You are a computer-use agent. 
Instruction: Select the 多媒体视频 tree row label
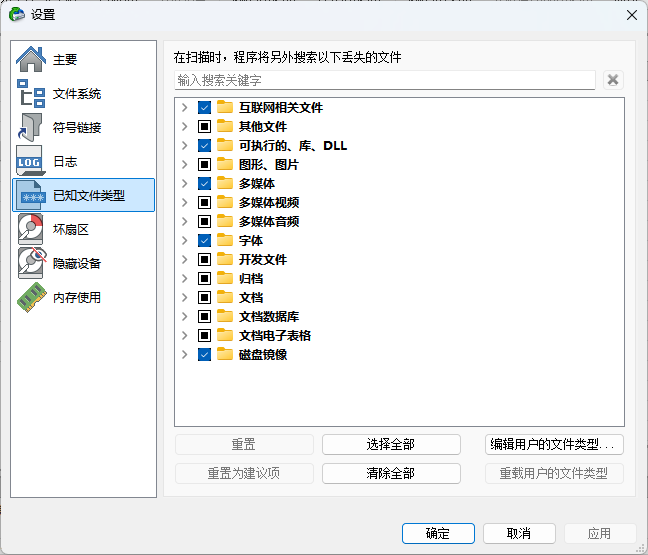(269, 202)
